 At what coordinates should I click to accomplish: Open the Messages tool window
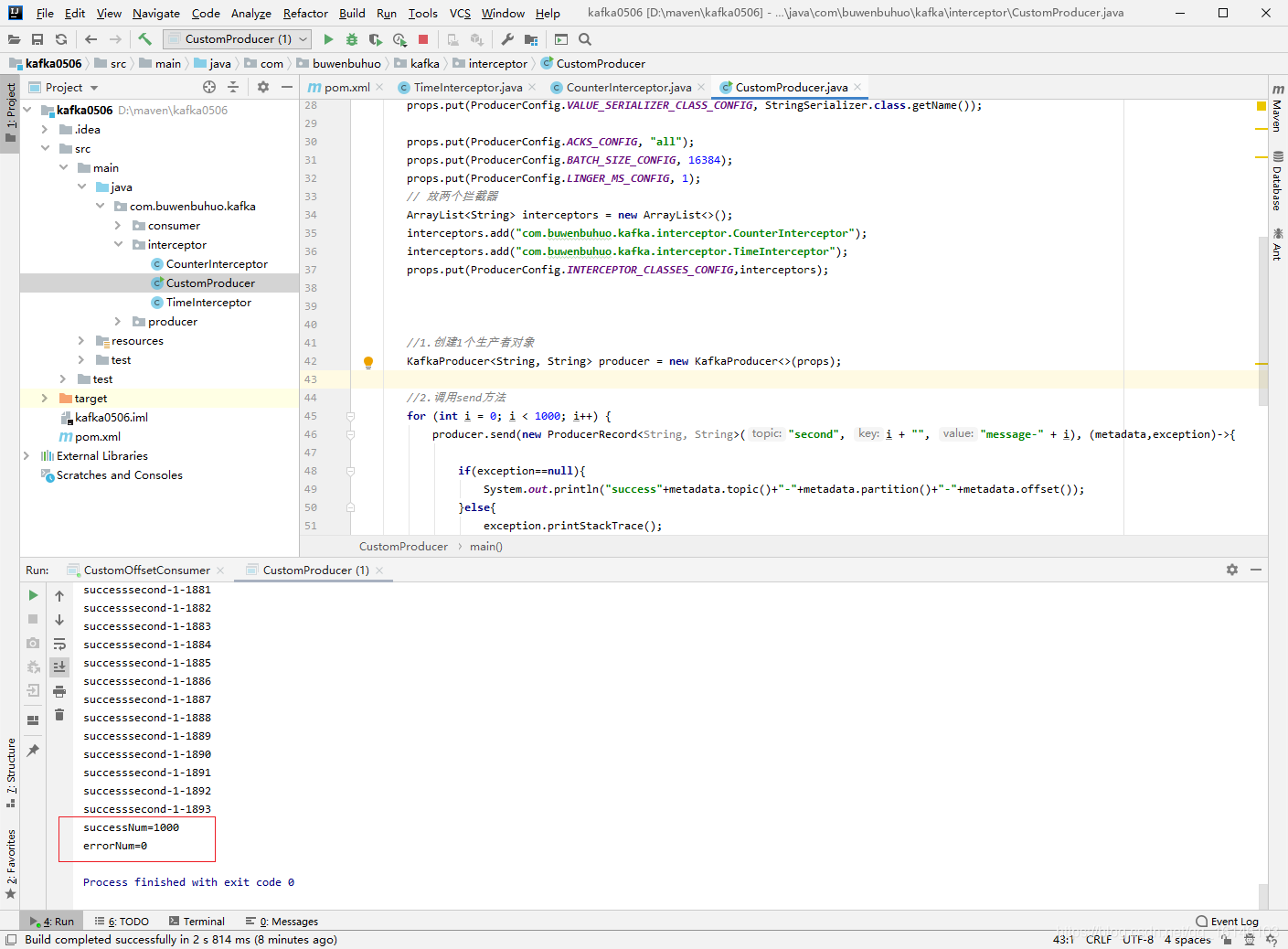[x=282, y=922]
